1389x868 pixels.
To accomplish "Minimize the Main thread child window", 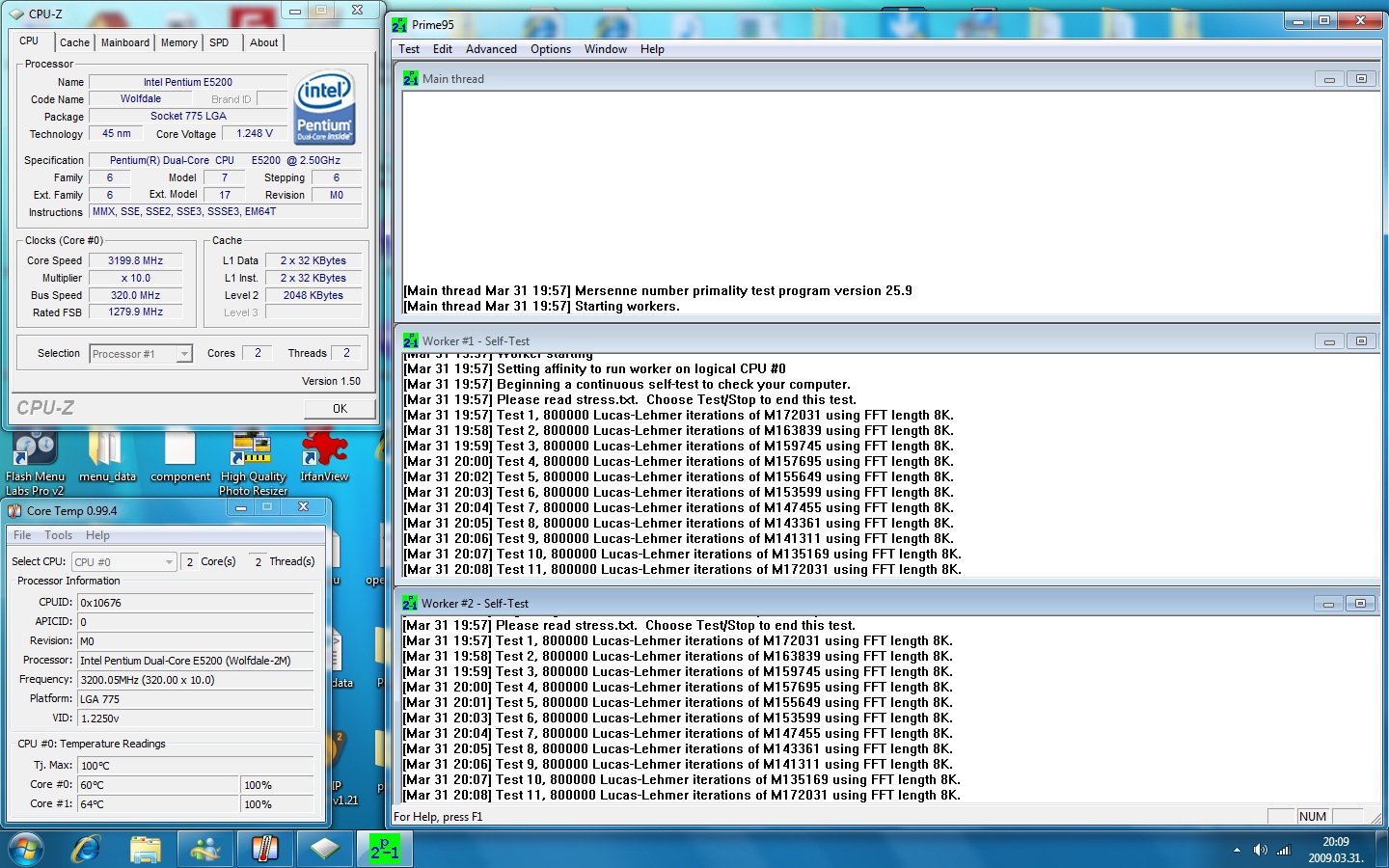I will click(x=1329, y=79).
